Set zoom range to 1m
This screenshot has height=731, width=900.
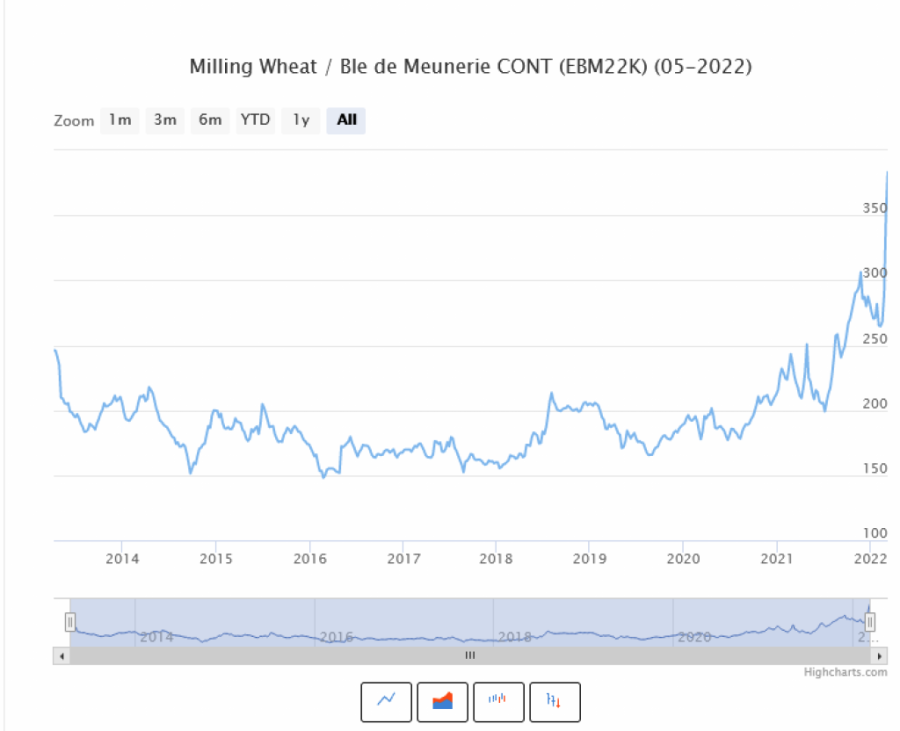coord(119,121)
